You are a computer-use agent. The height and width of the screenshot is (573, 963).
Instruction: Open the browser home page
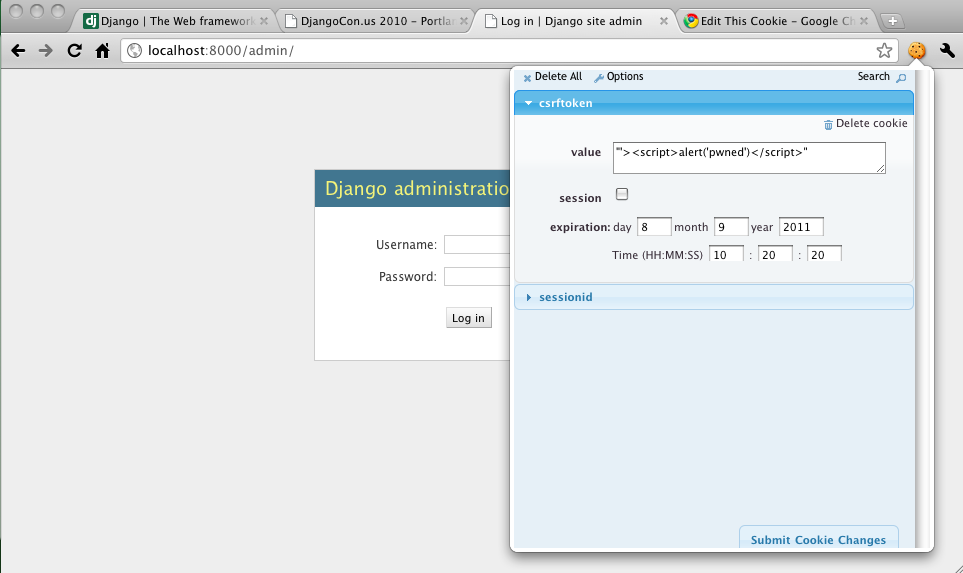coord(103,50)
